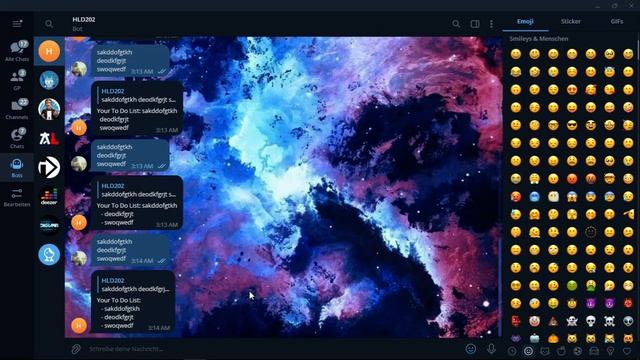Click the 'Smileys & Menschen' section header
640x360 pixels.
pyautogui.click(x=538, y=39)
